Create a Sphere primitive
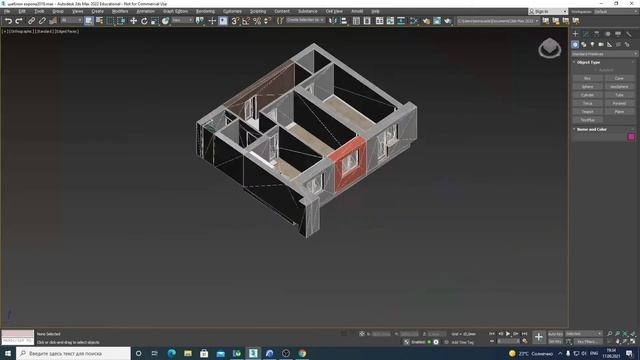 pyautogui.click(x=587, y=87)
